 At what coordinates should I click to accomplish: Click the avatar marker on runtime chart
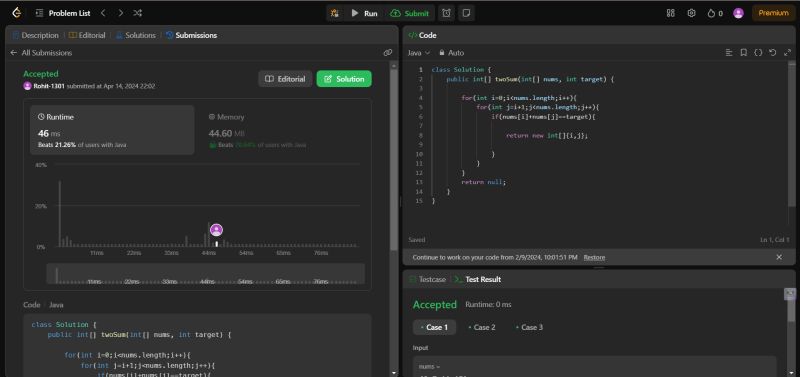click(x=216, y=230)
